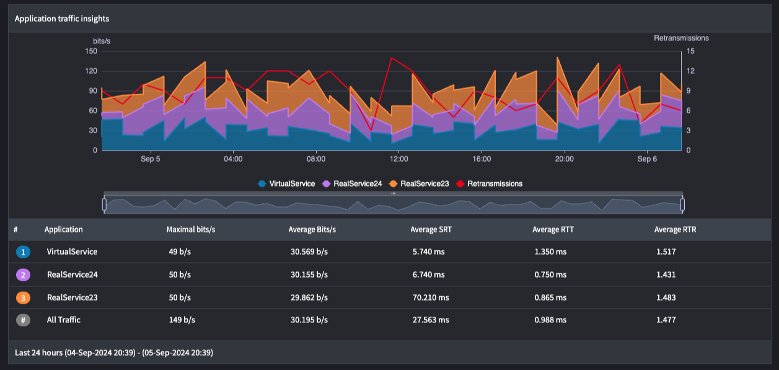Select the RealService23 application name

pos(73,298)
